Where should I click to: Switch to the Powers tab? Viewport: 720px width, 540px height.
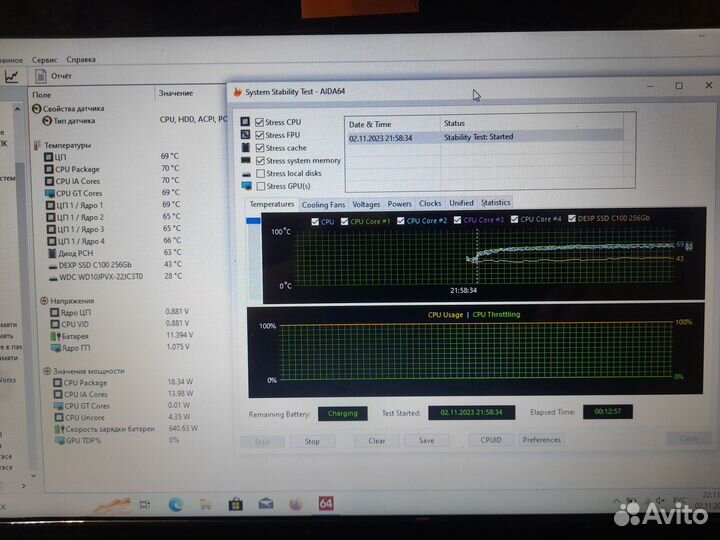[399, 204]
